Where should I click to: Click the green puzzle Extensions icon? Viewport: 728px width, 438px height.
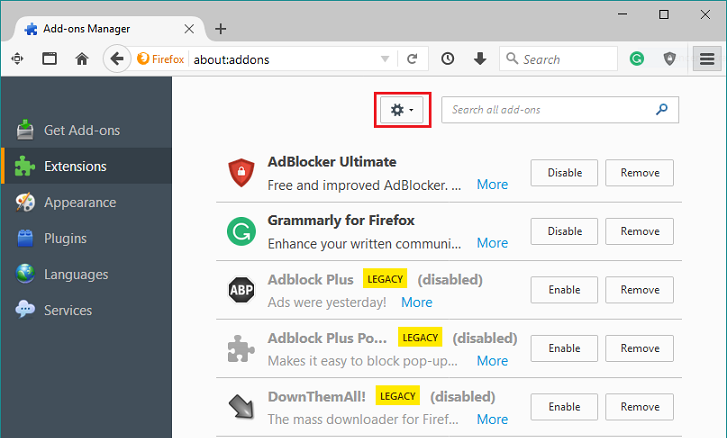[x=25, y=166]
